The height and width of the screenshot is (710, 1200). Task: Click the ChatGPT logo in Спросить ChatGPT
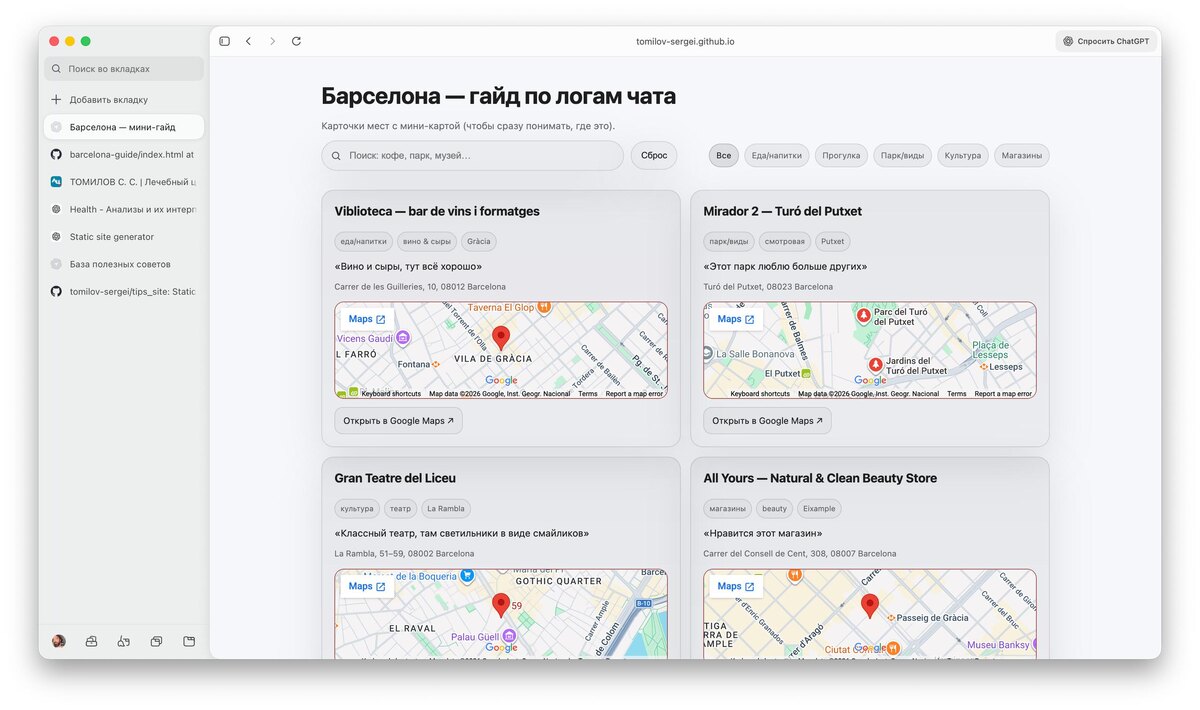[x=1068, y=41]
